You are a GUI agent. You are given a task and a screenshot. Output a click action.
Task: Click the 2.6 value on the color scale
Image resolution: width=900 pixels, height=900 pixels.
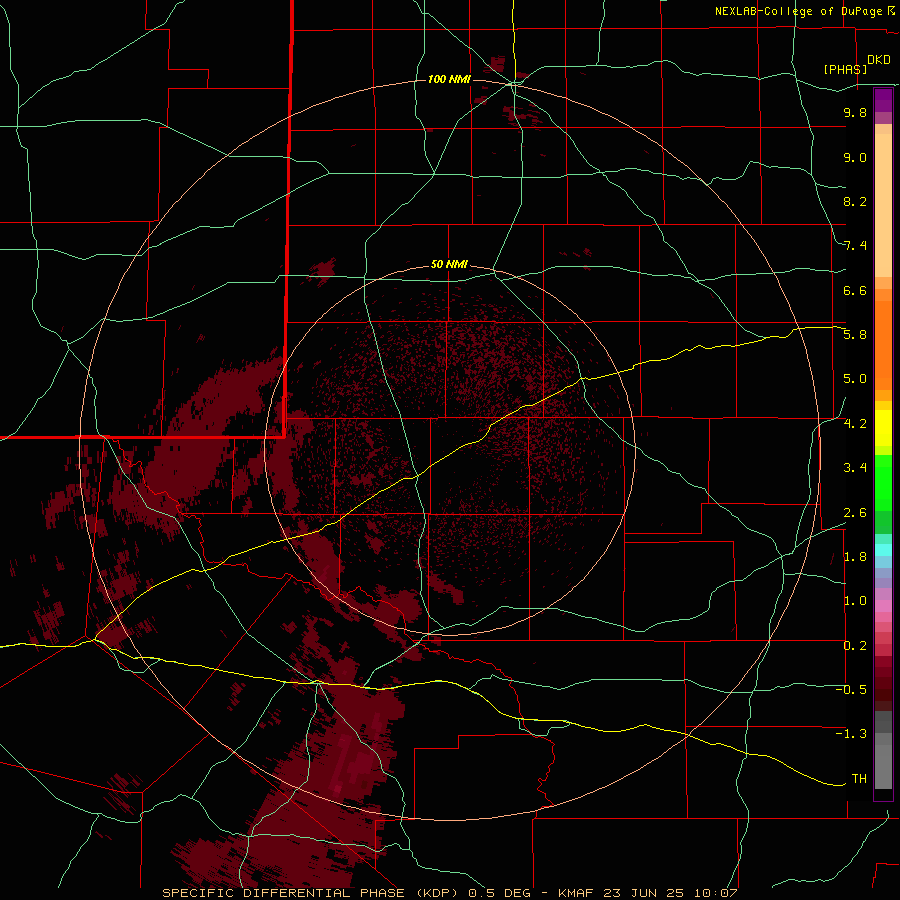tap(855, 513)
